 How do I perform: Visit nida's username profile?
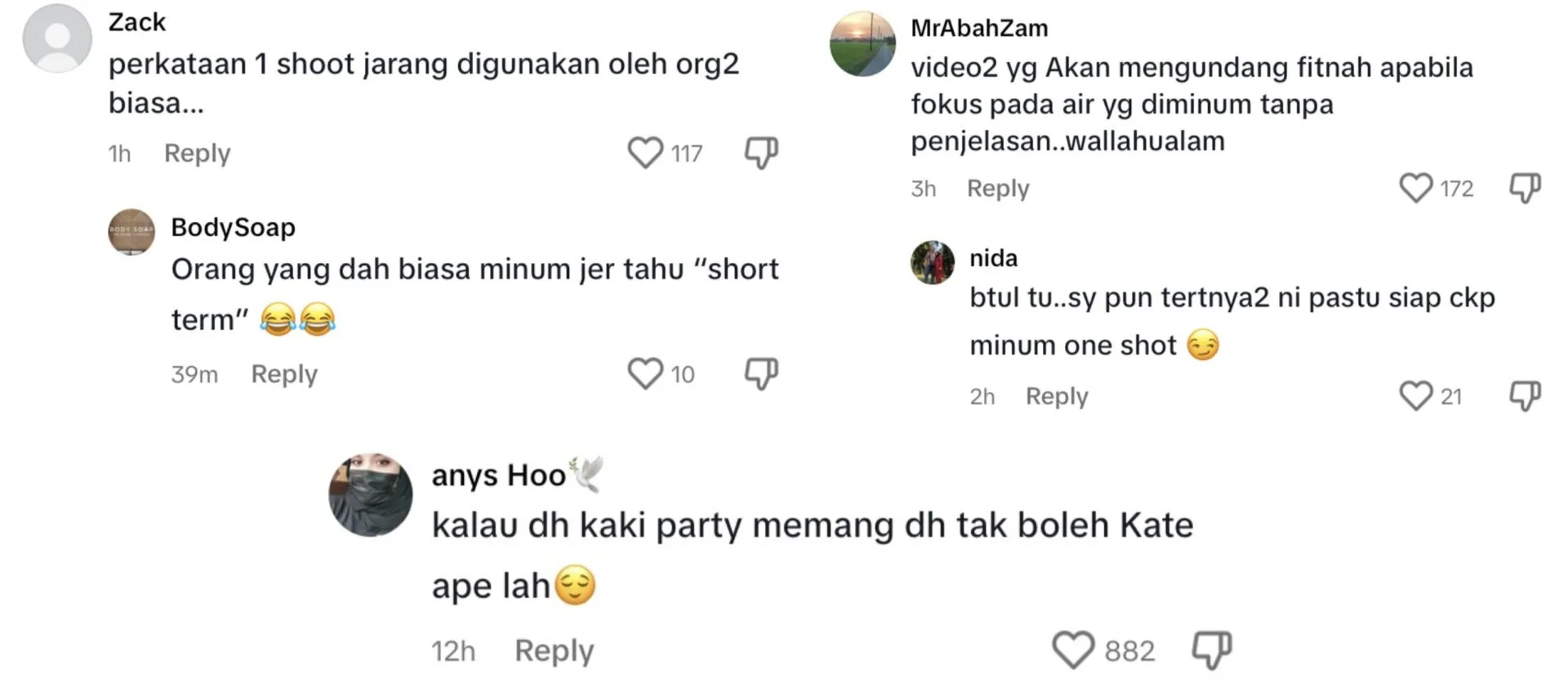coord(993,258)
